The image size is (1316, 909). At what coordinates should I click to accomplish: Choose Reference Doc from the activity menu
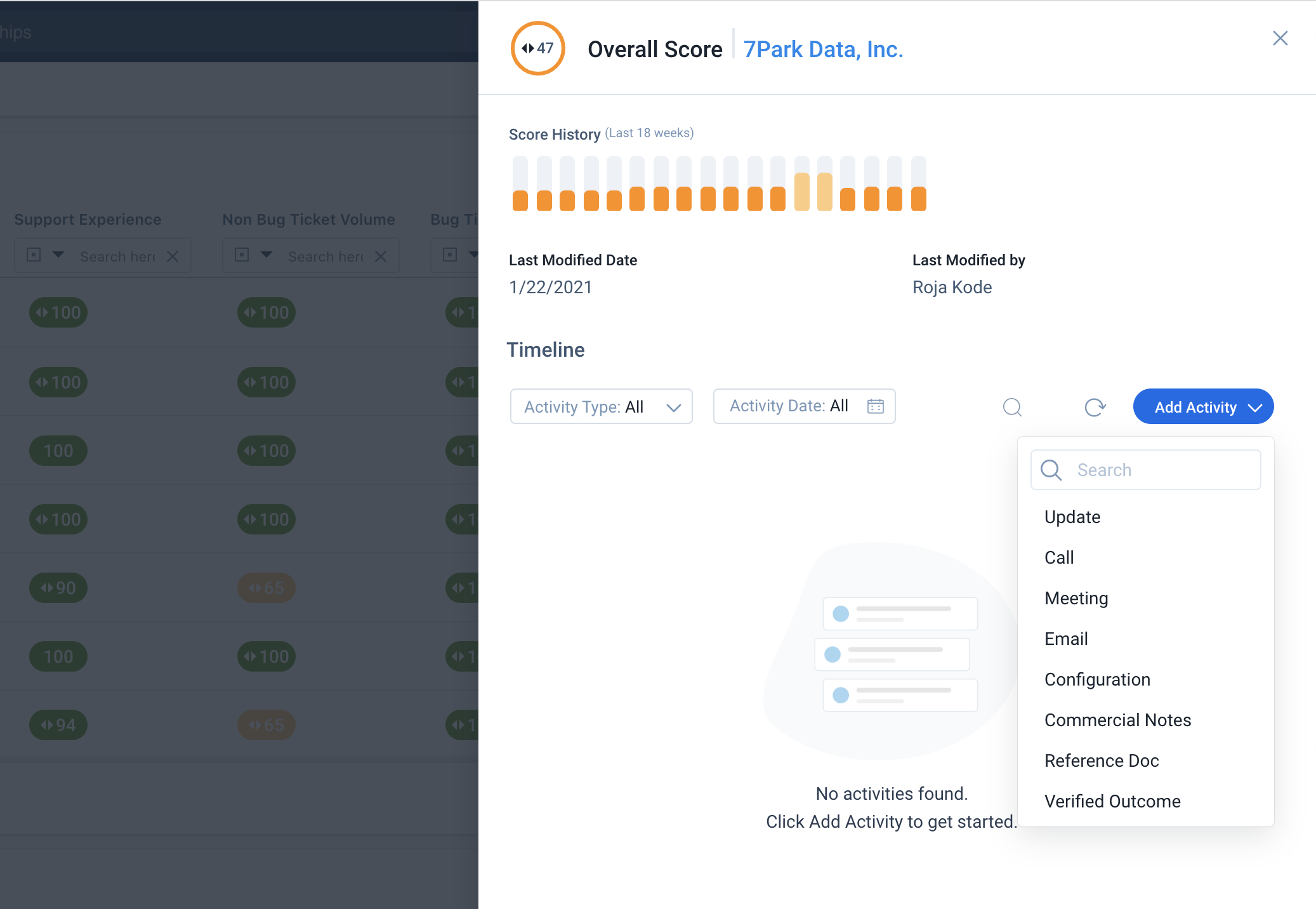(x=1145, y=760)
